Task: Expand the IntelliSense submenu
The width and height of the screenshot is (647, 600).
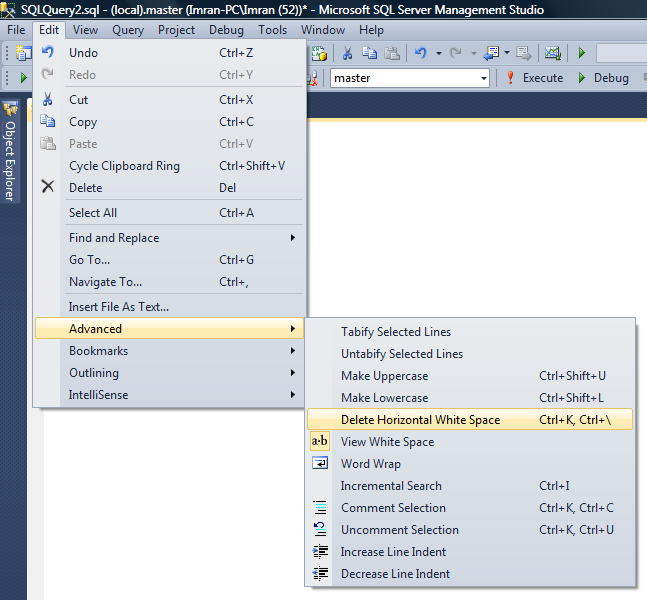Action: pos(98,395)
